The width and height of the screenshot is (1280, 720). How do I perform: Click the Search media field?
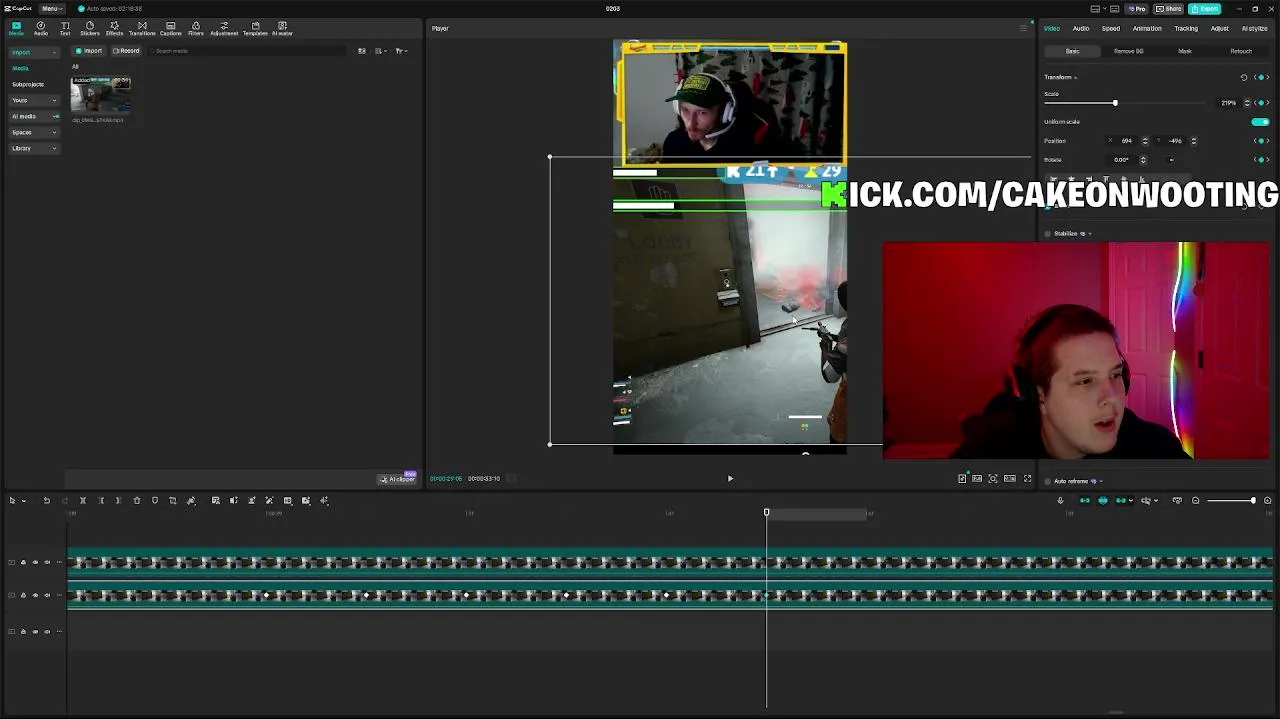click(x=245, y=51)
